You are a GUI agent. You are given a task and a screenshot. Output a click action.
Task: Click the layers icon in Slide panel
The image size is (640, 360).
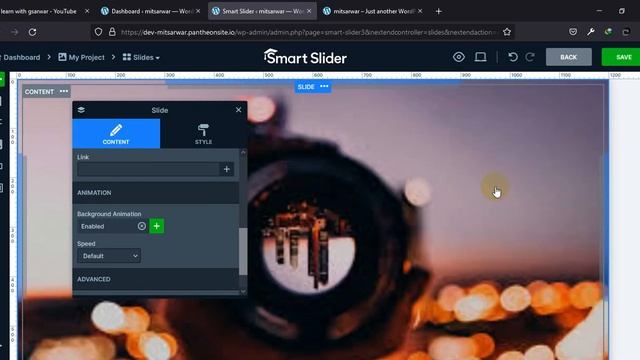point(81,110)
